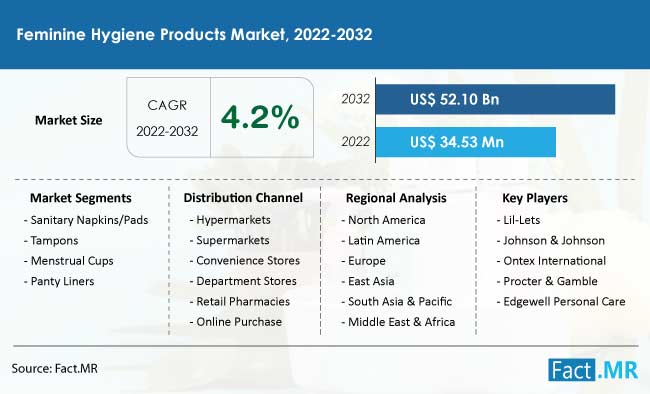Click the Regional Analysis heading
The width and height of the screenshot is (650, 394).
pyautogui.click(x=396, y=198)
